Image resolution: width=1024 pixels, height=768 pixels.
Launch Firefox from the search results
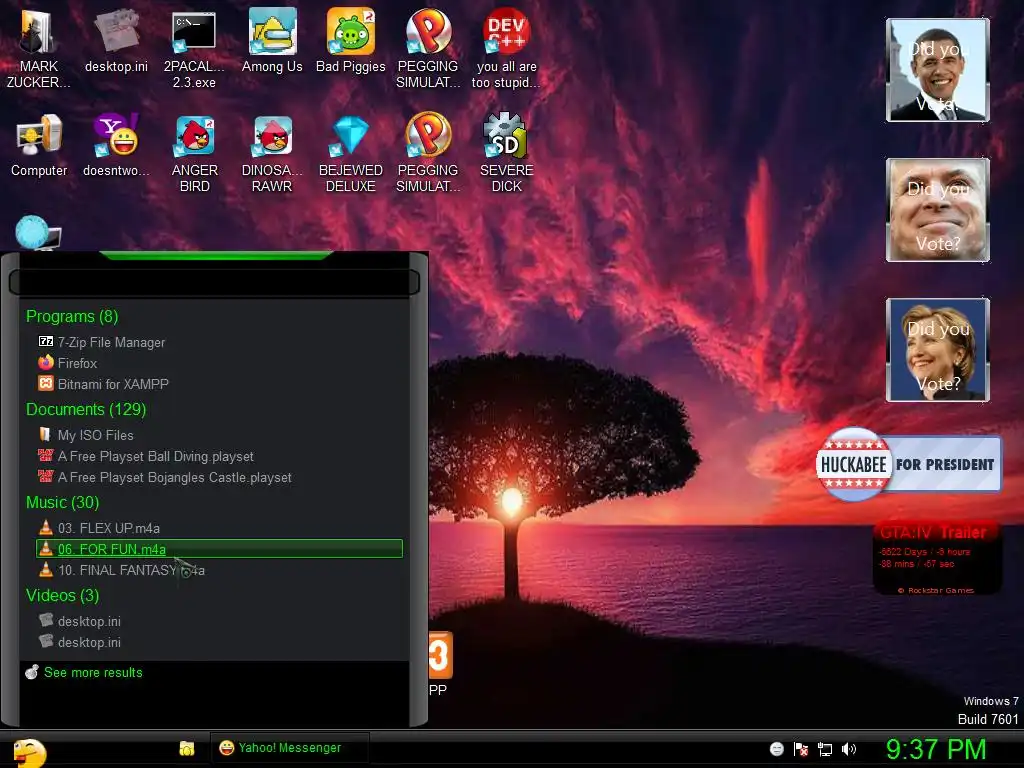[219, 363]
